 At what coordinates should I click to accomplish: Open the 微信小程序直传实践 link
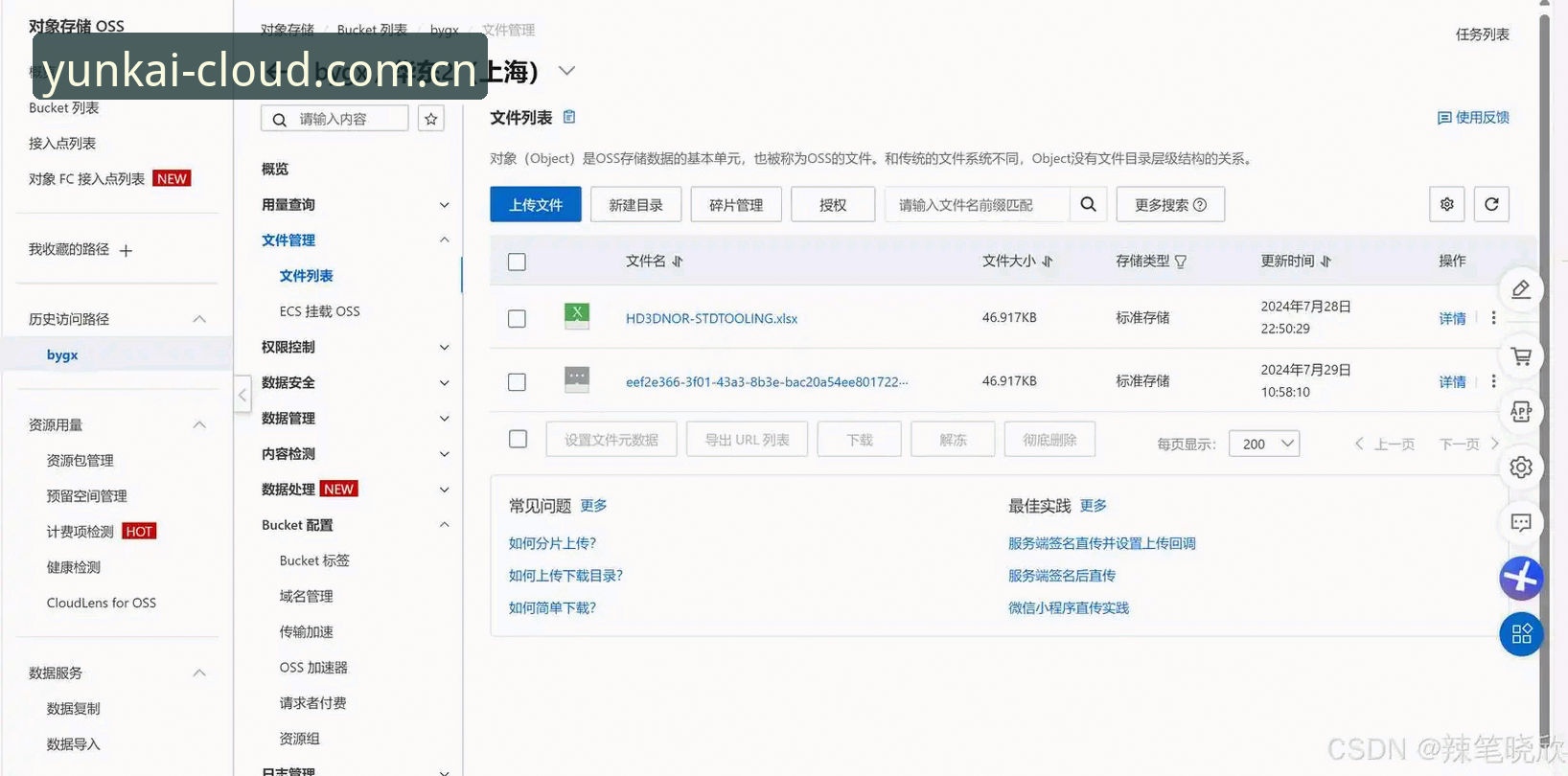(1069, 608)
